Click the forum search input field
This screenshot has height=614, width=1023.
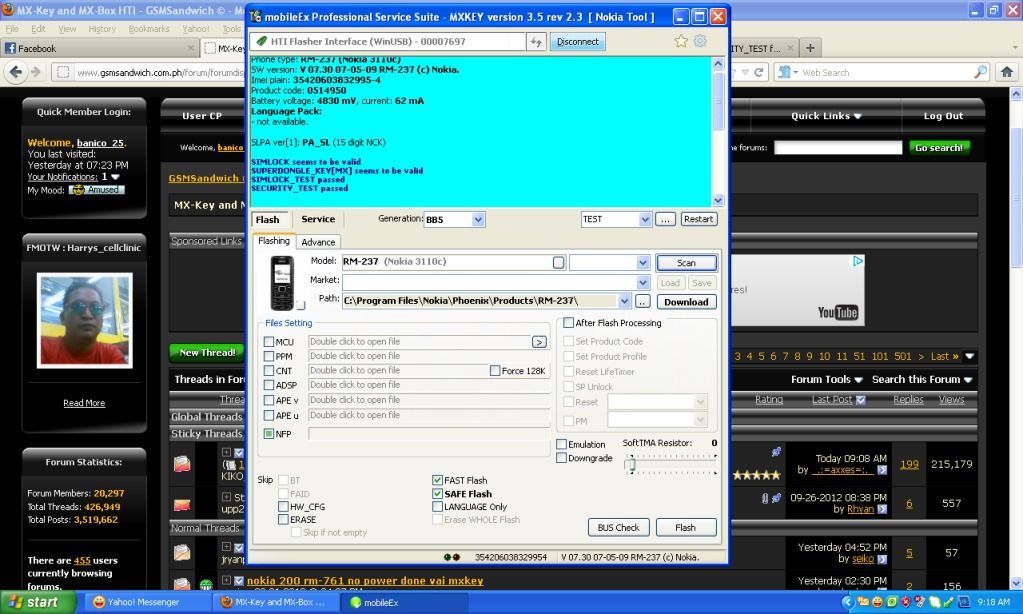[x=838, y=148]
